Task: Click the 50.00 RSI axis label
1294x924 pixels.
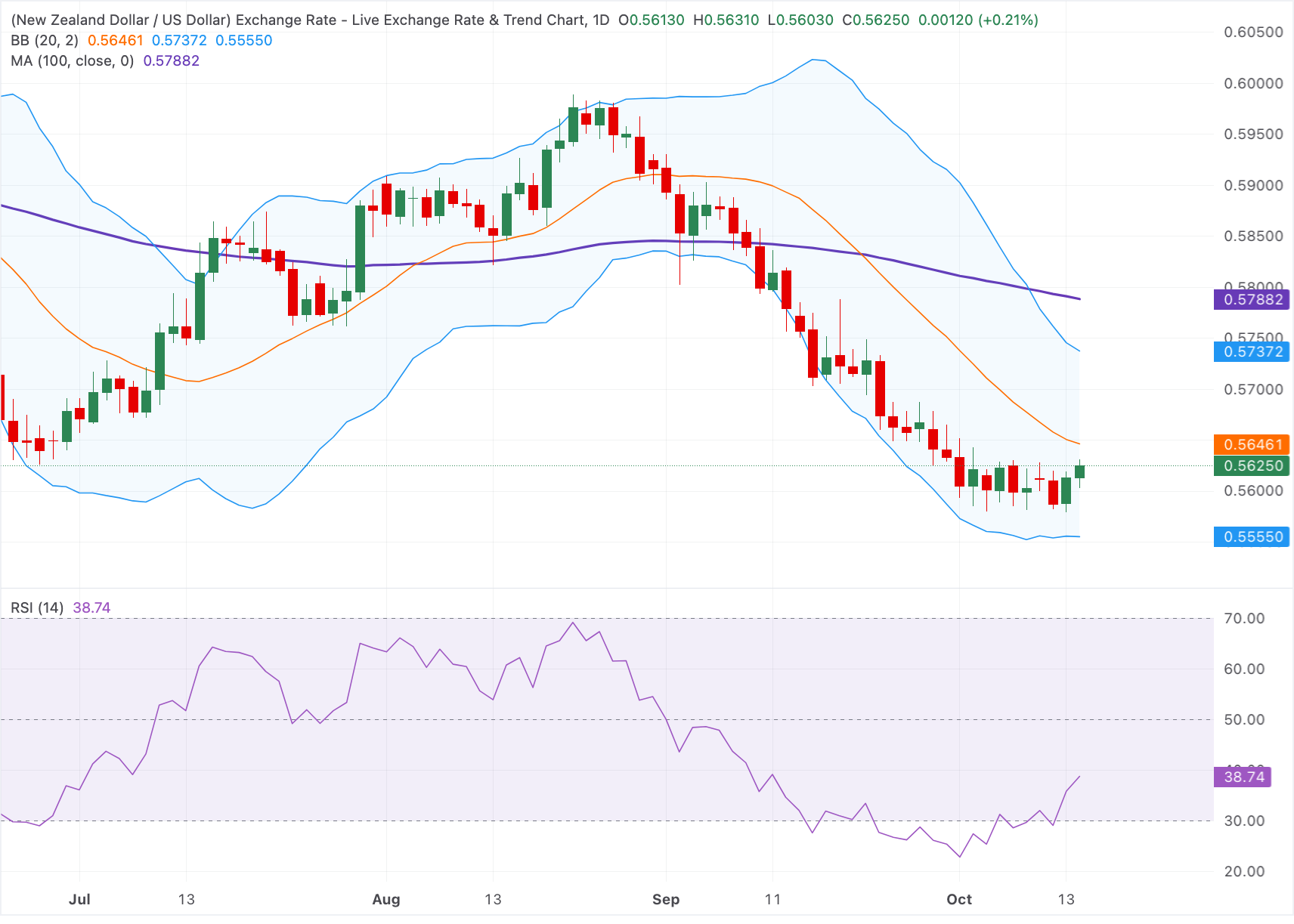Action: coord(1244,719)
